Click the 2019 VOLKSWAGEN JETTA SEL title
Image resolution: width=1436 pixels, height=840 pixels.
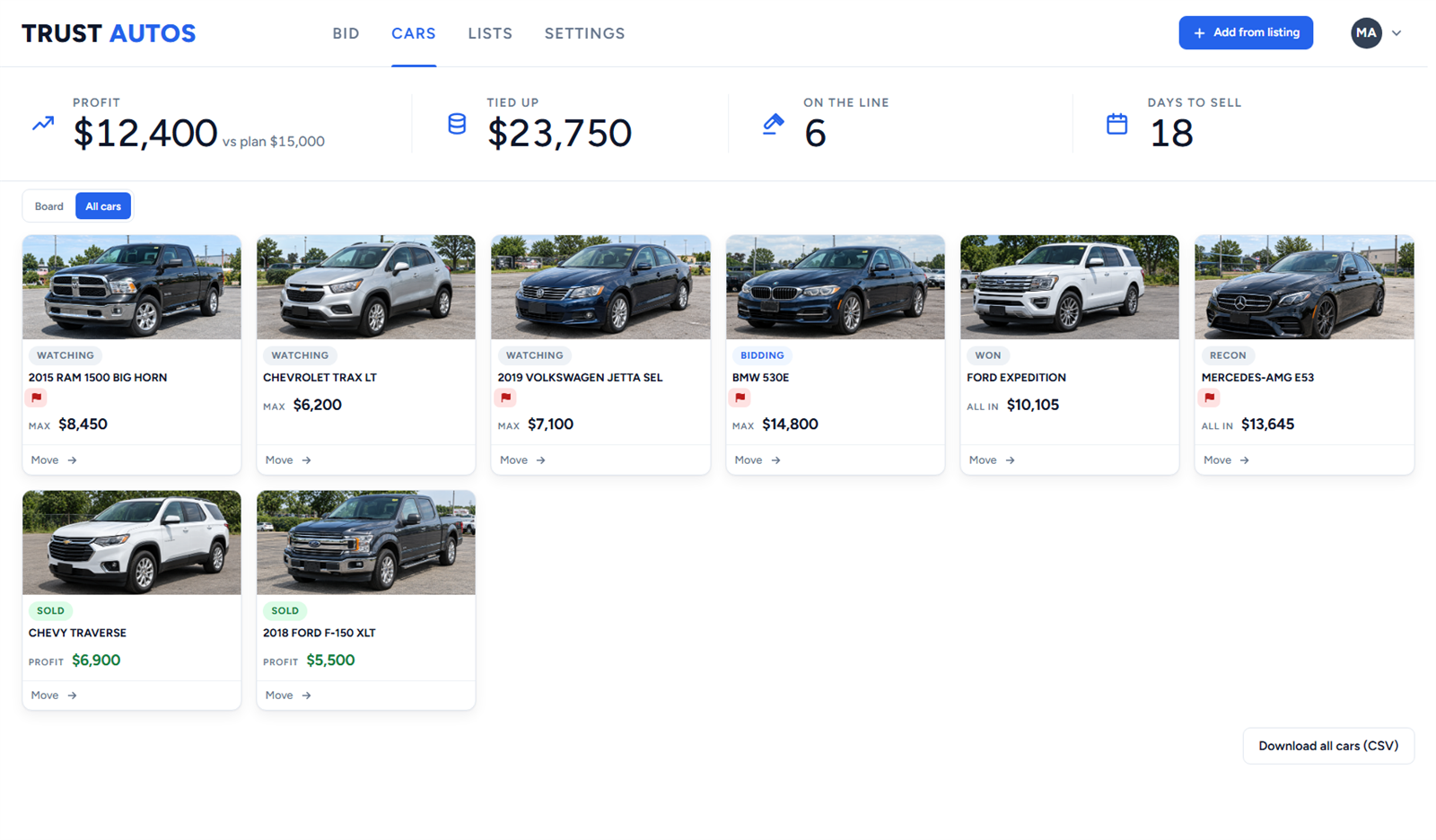point(581,378)
